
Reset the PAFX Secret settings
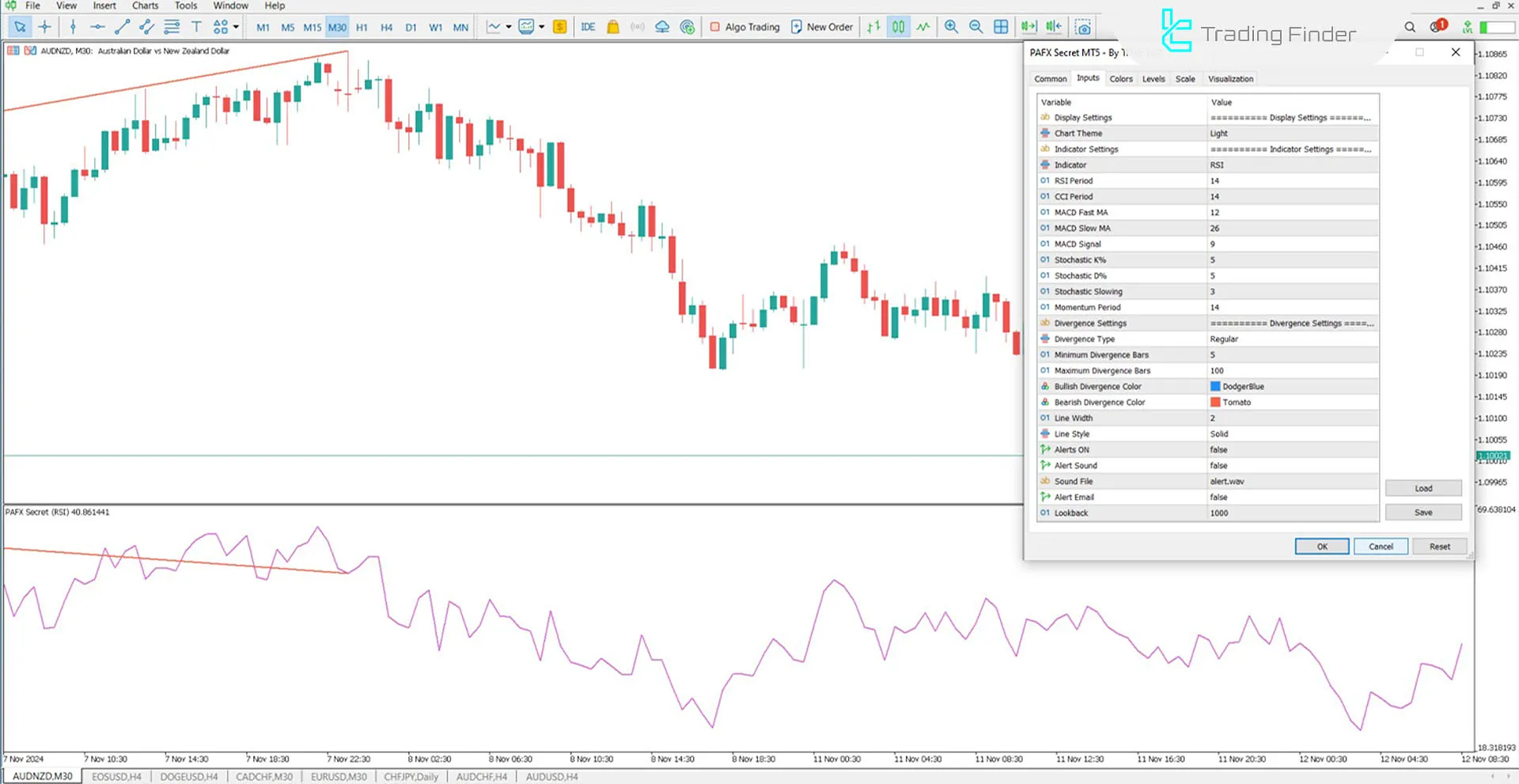[1439, 546]
